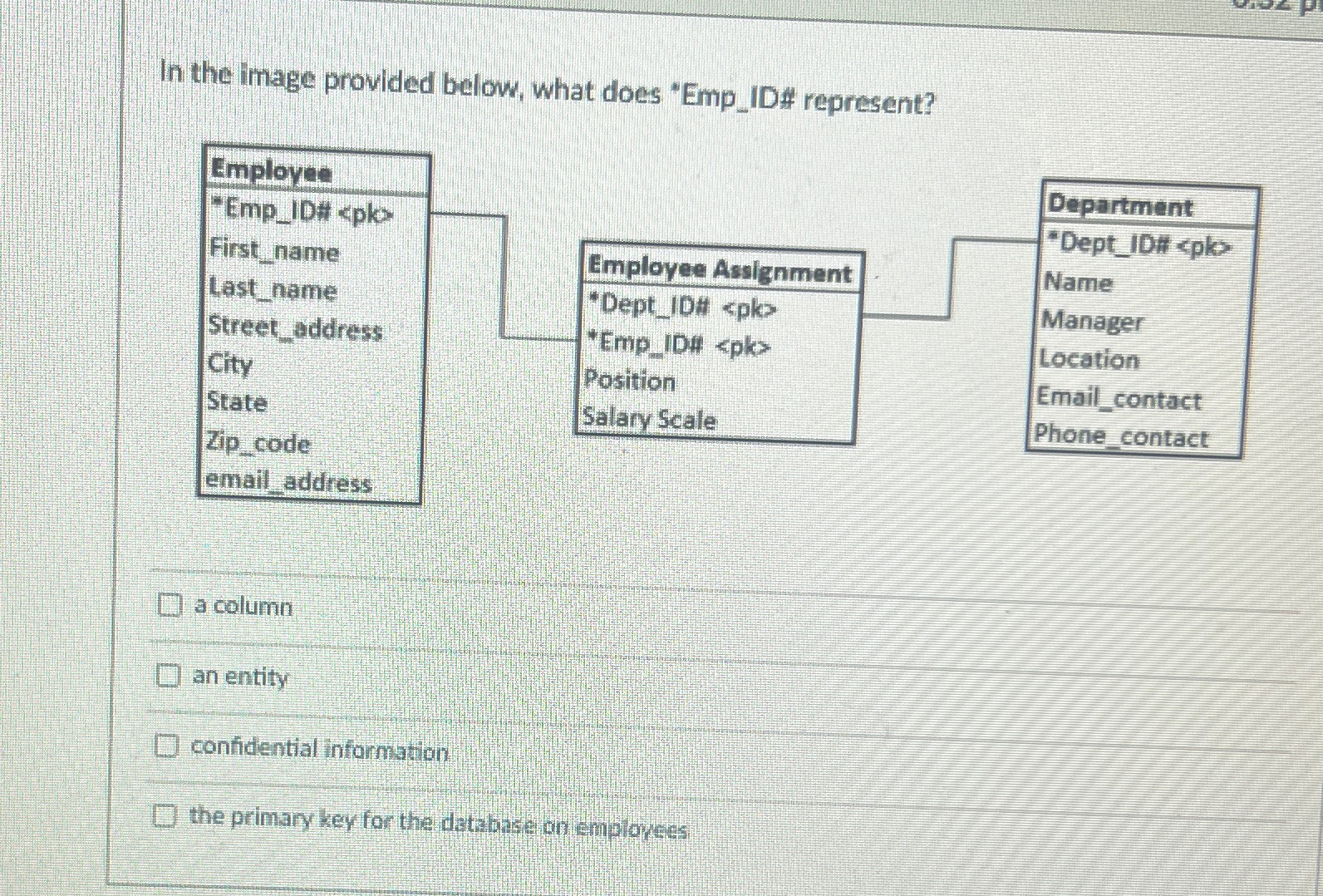Click *Emp_ID# <pk> in Employee Assignment table

pos(678,343)
